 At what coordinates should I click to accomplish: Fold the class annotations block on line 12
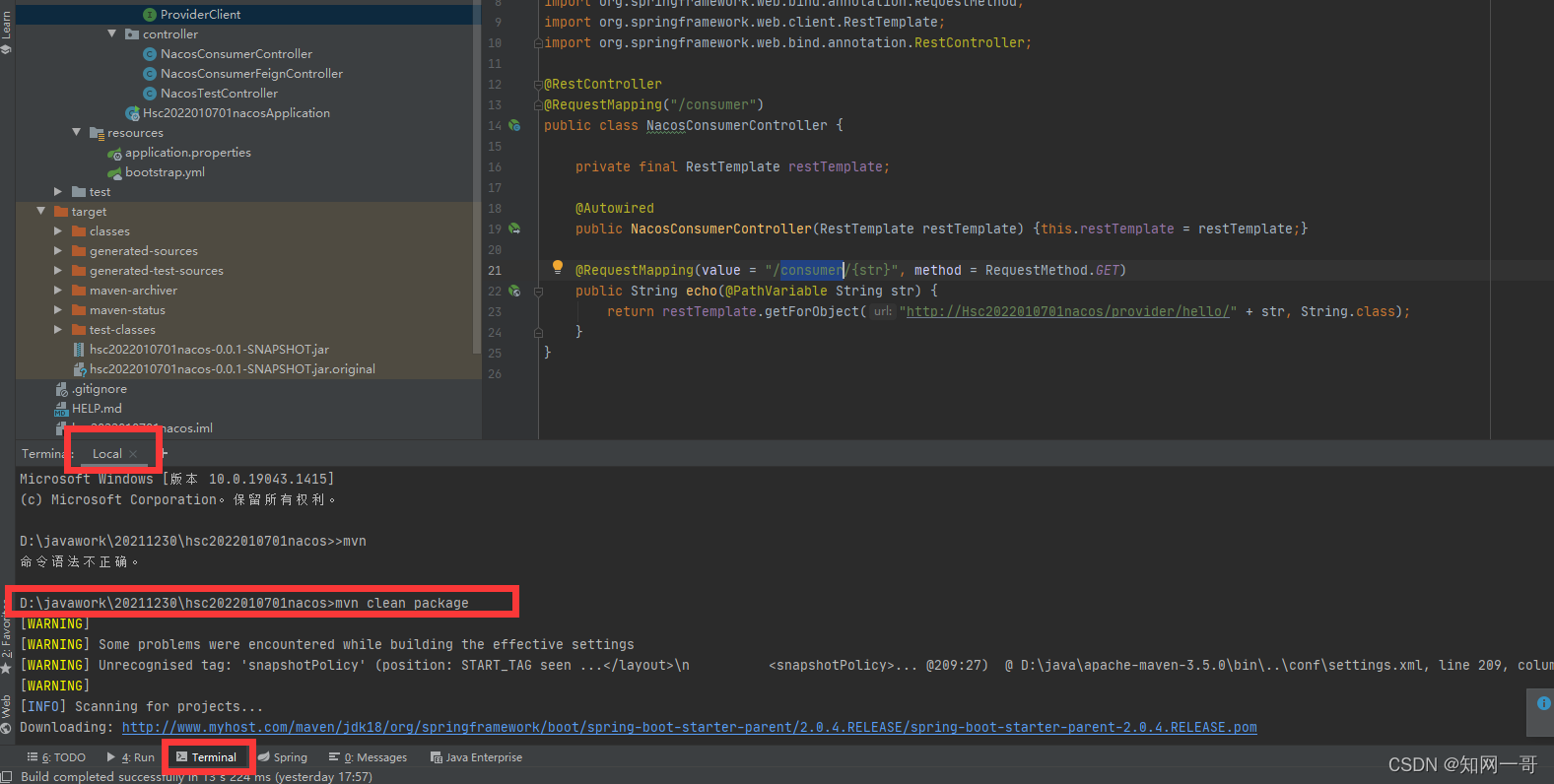538,85
